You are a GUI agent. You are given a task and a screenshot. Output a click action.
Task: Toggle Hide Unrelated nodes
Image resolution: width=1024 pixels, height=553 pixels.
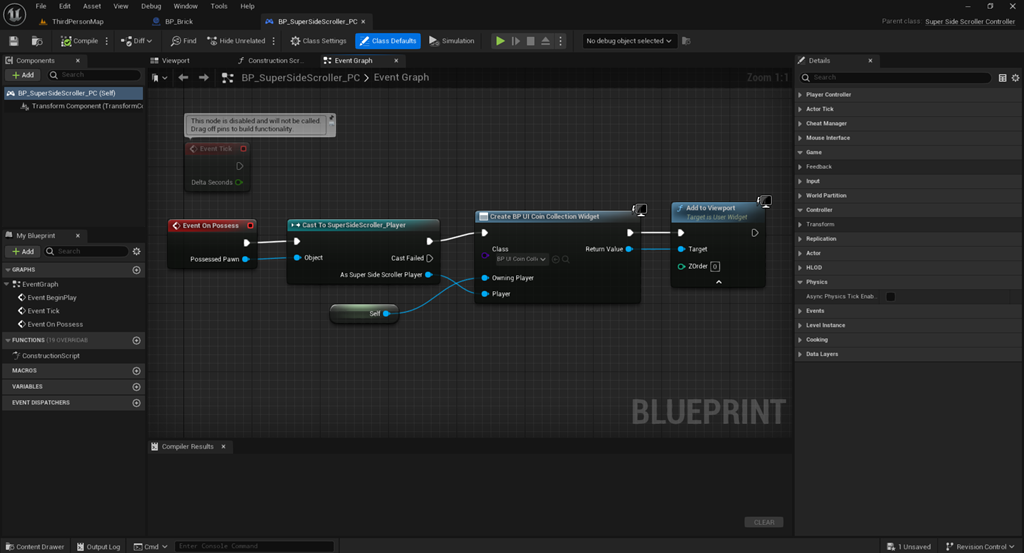[236, 41]
